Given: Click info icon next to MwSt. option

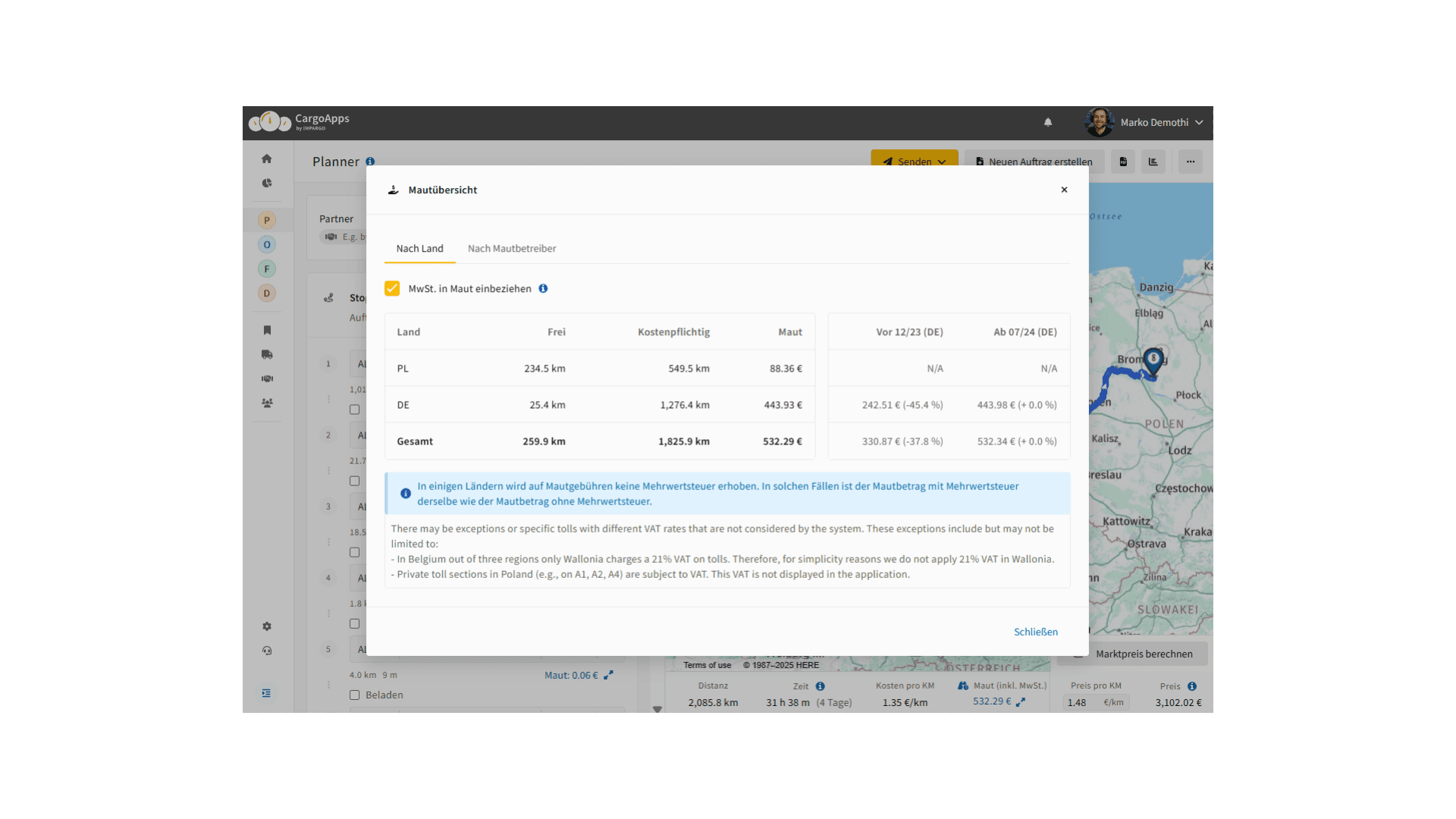Looking at the screenshot, I should (543, 288).
